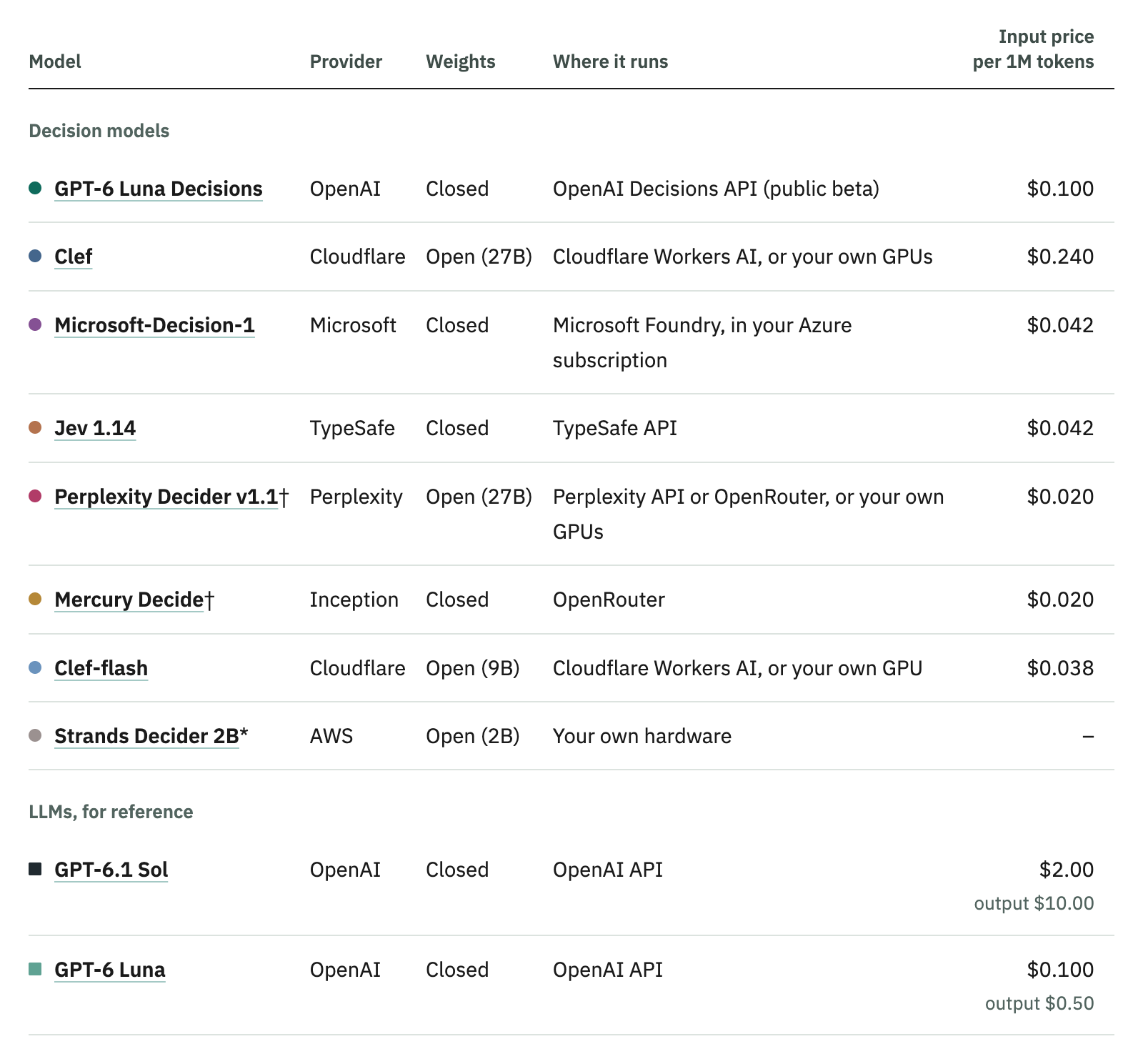Screen dimensions: 1143x1064
Task: Click the 'Model' column header
Action: pos(55,61)
